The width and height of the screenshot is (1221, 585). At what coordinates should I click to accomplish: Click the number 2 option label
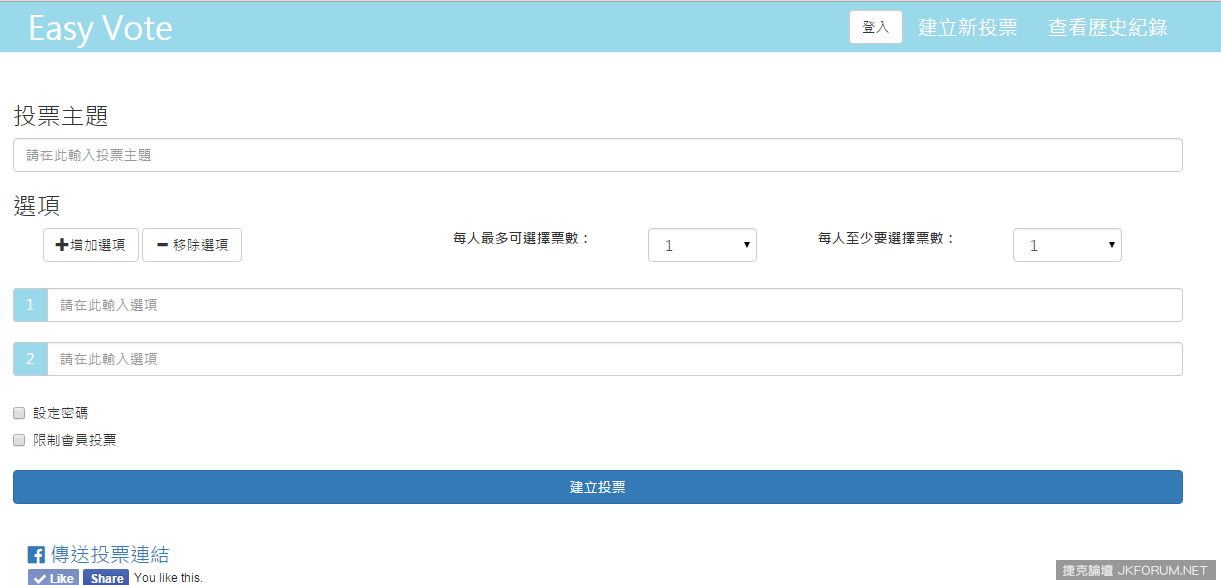(x=30, y=359)
